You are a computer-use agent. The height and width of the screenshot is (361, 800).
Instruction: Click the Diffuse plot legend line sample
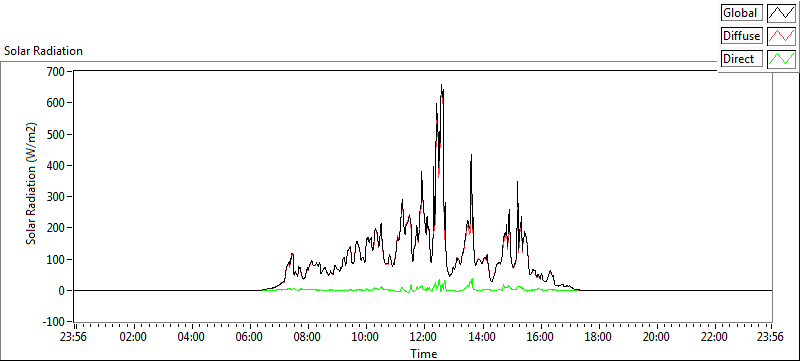pos(781,36)
